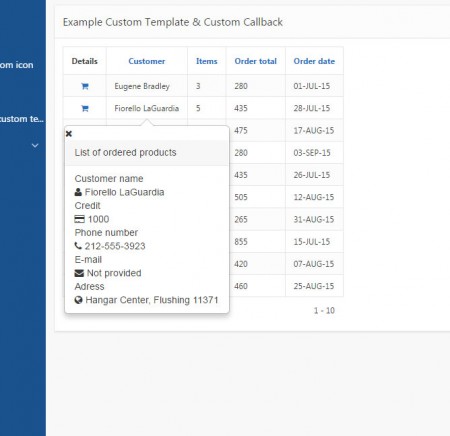The width and height of the screenshot is (450, 436).
Task: Click 'Hangar Center, Flushing 11371' address
Action: [x=152, y=300]
